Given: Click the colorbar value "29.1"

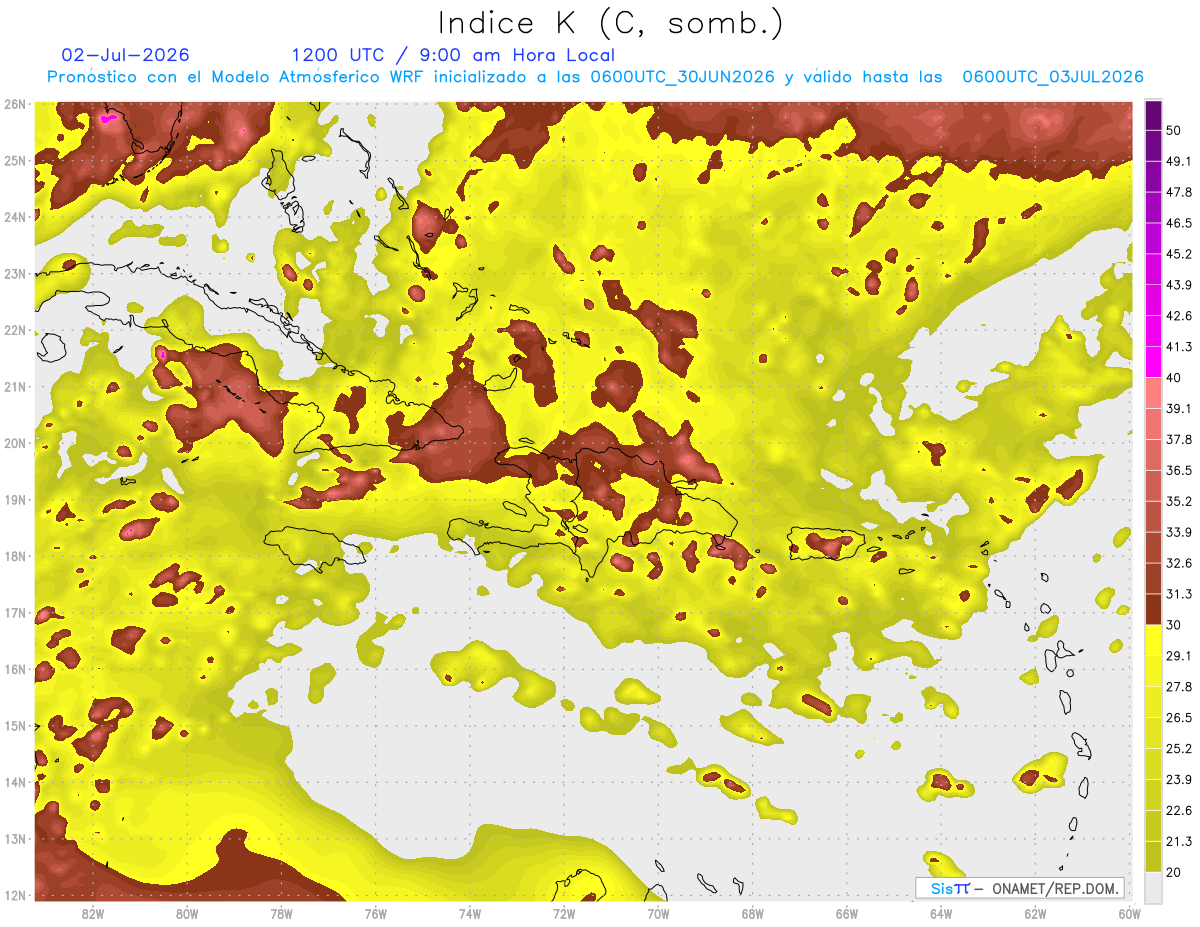Looking at the screenshot, I should [x=1179, y=656].
